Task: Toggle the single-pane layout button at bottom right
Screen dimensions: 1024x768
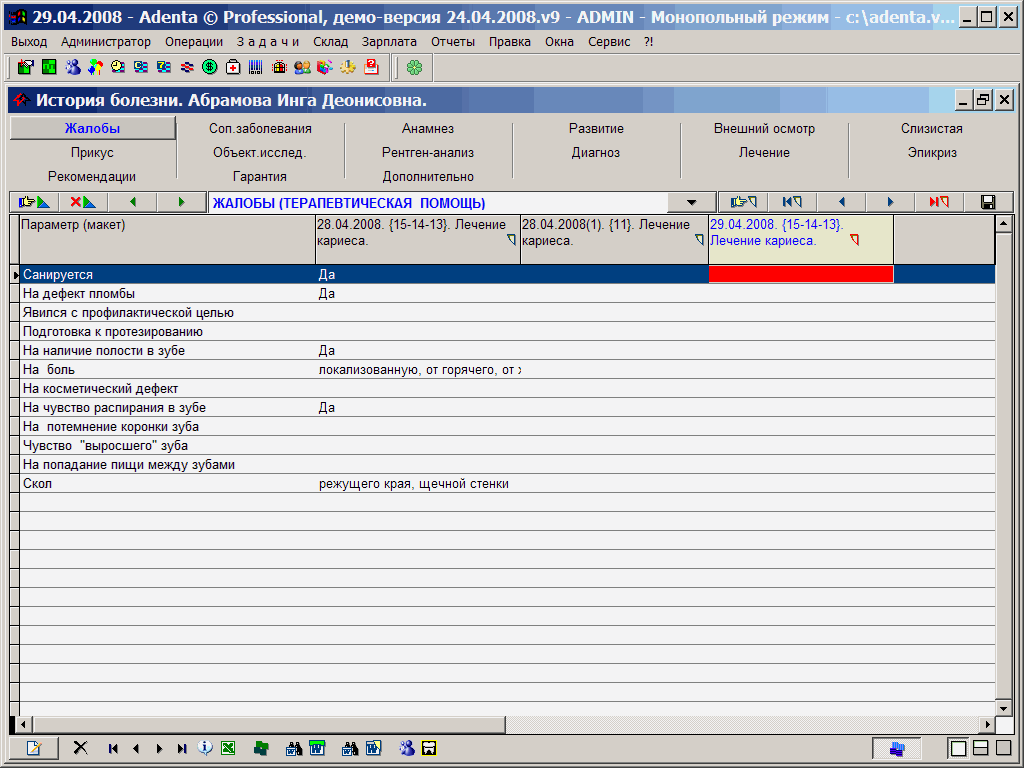Action: (x=958, y=748)
